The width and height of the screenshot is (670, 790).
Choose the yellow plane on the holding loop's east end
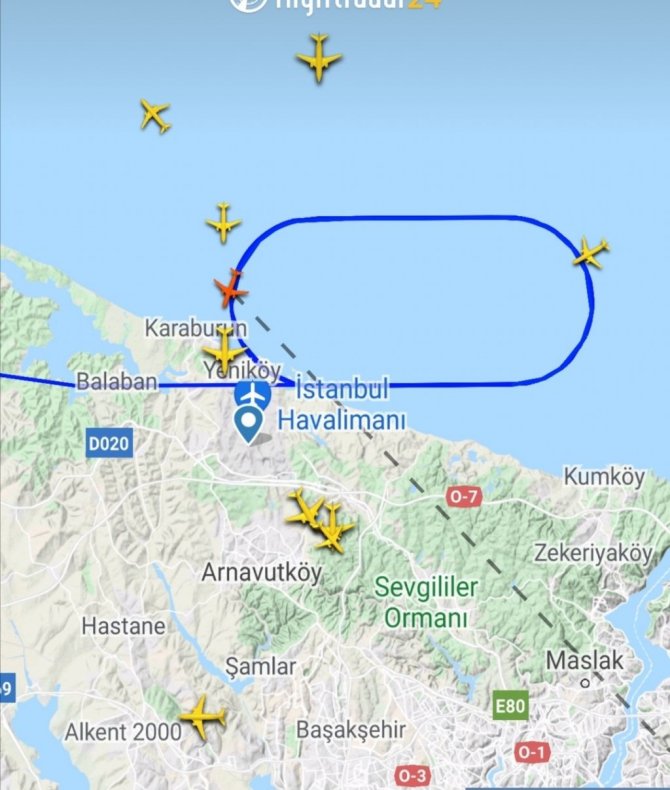click(591, 251)
